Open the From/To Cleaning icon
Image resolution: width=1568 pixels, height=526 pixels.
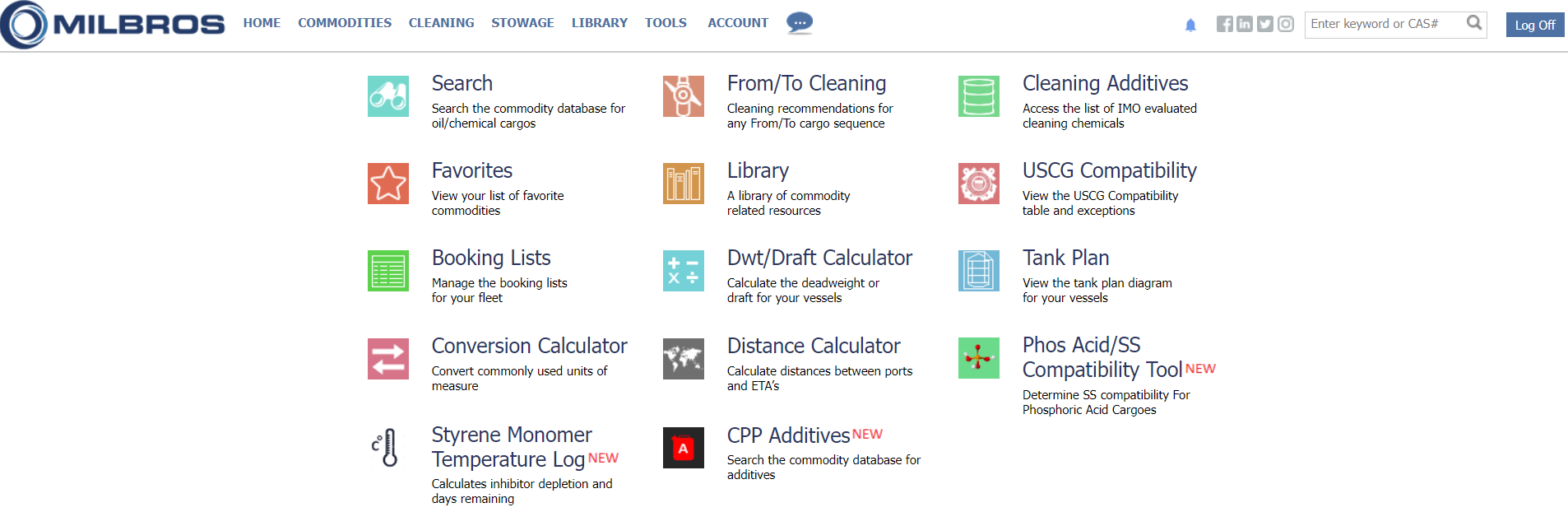tap(683, 96)
